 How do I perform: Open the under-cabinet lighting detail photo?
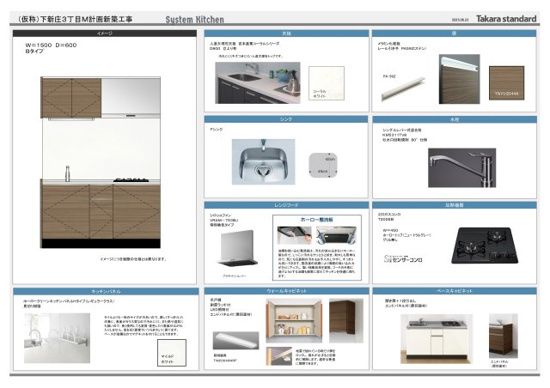coord(279,356)
